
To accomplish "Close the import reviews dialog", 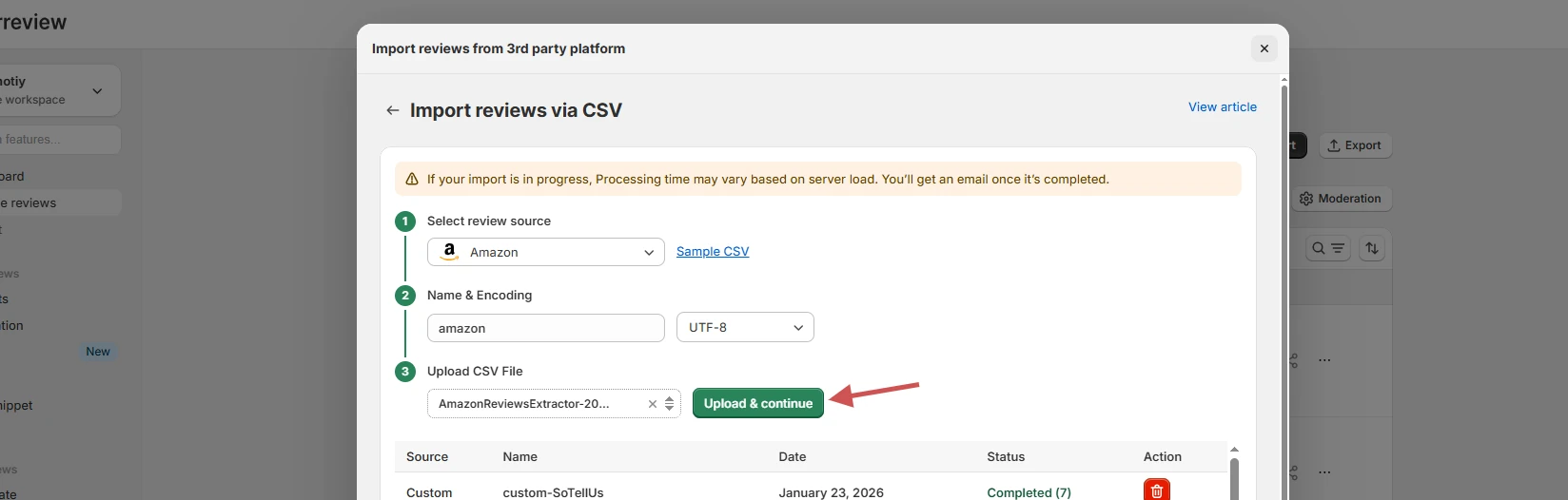I will pyautogui.click(x=1264, y=48).
